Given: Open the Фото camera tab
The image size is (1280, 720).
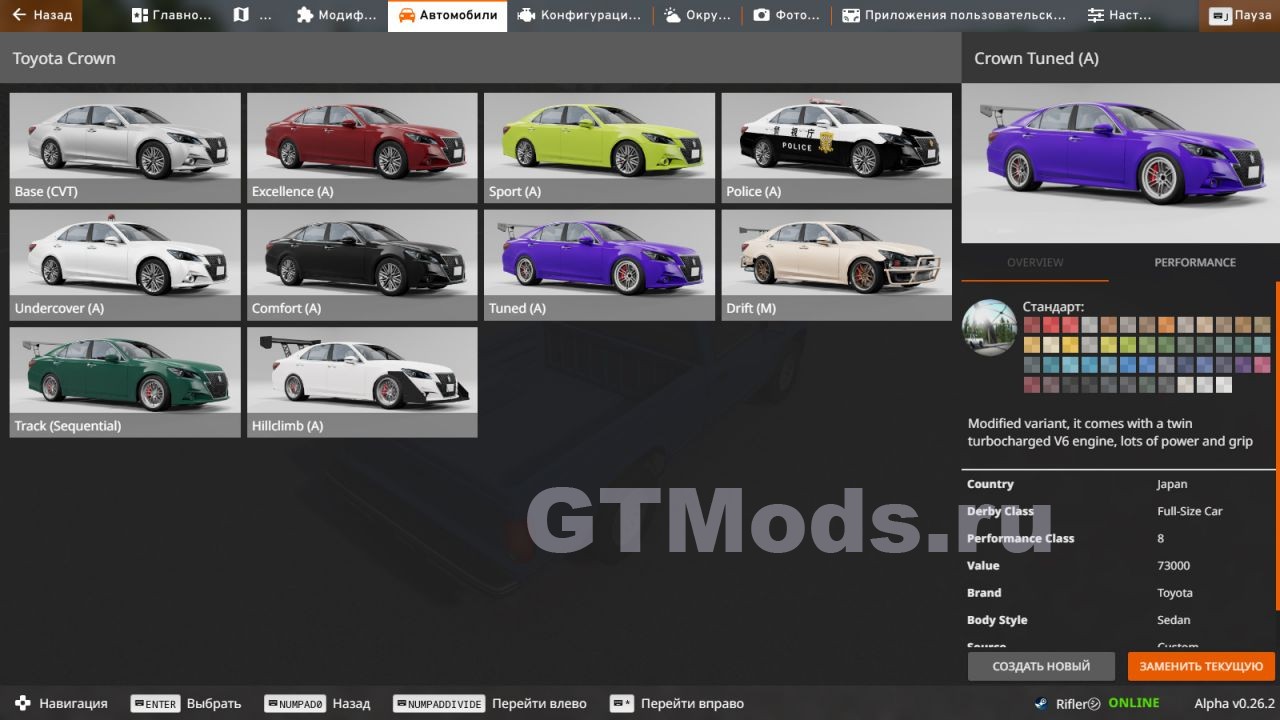Looking at the screenshot, I should (x=786, y=15).
